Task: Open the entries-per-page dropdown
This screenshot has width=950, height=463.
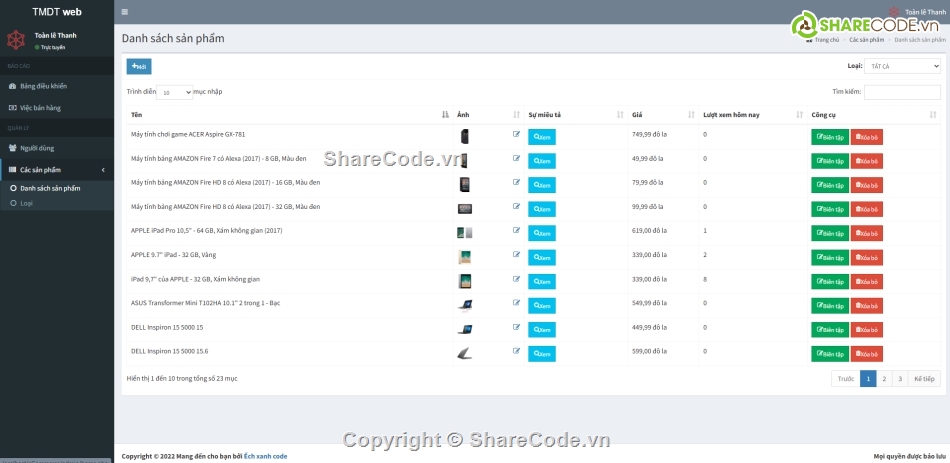Action: point(174,92)
